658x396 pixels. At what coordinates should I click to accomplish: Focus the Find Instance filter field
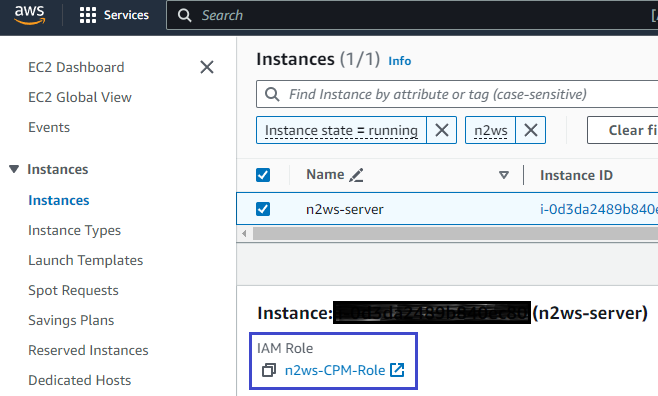pyautogui.click(x=457, y=94)
